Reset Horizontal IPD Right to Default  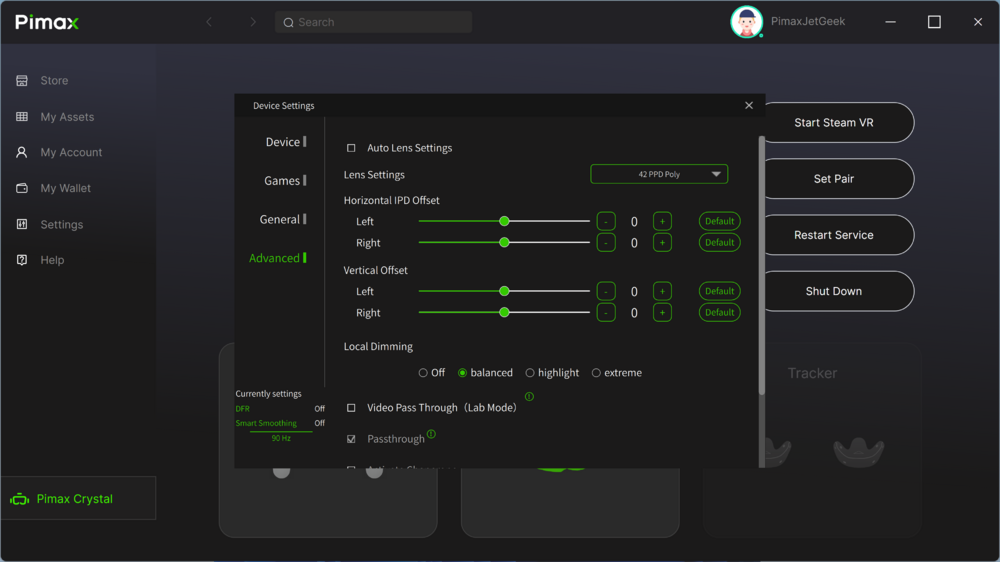point(719,242)
